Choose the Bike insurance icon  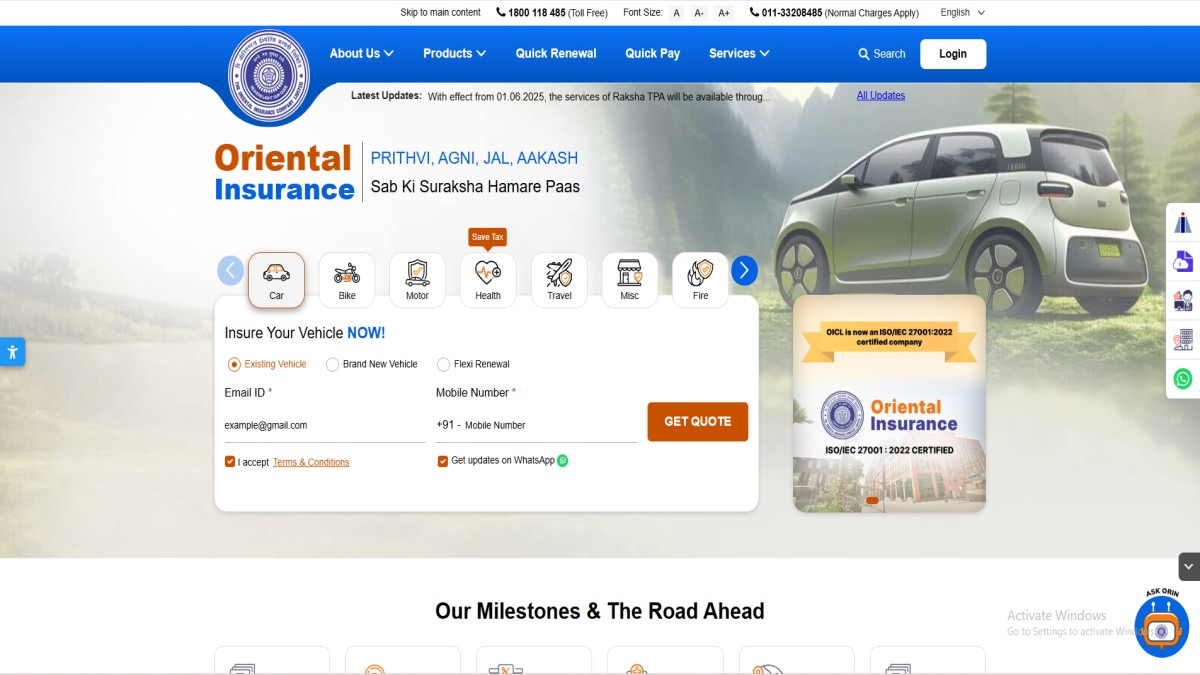click(347, 279)
